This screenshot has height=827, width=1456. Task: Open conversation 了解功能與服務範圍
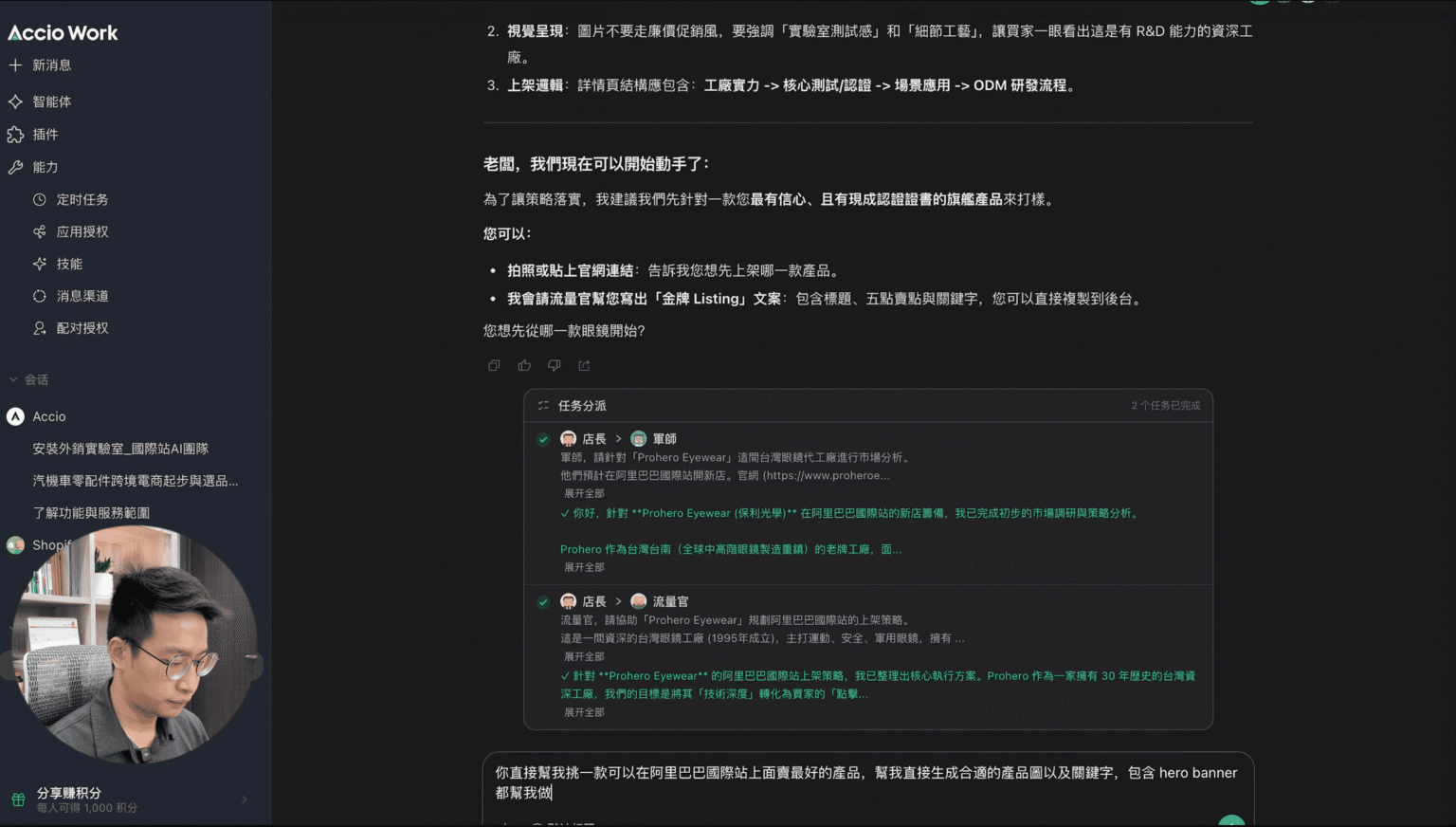pos(91,513)
